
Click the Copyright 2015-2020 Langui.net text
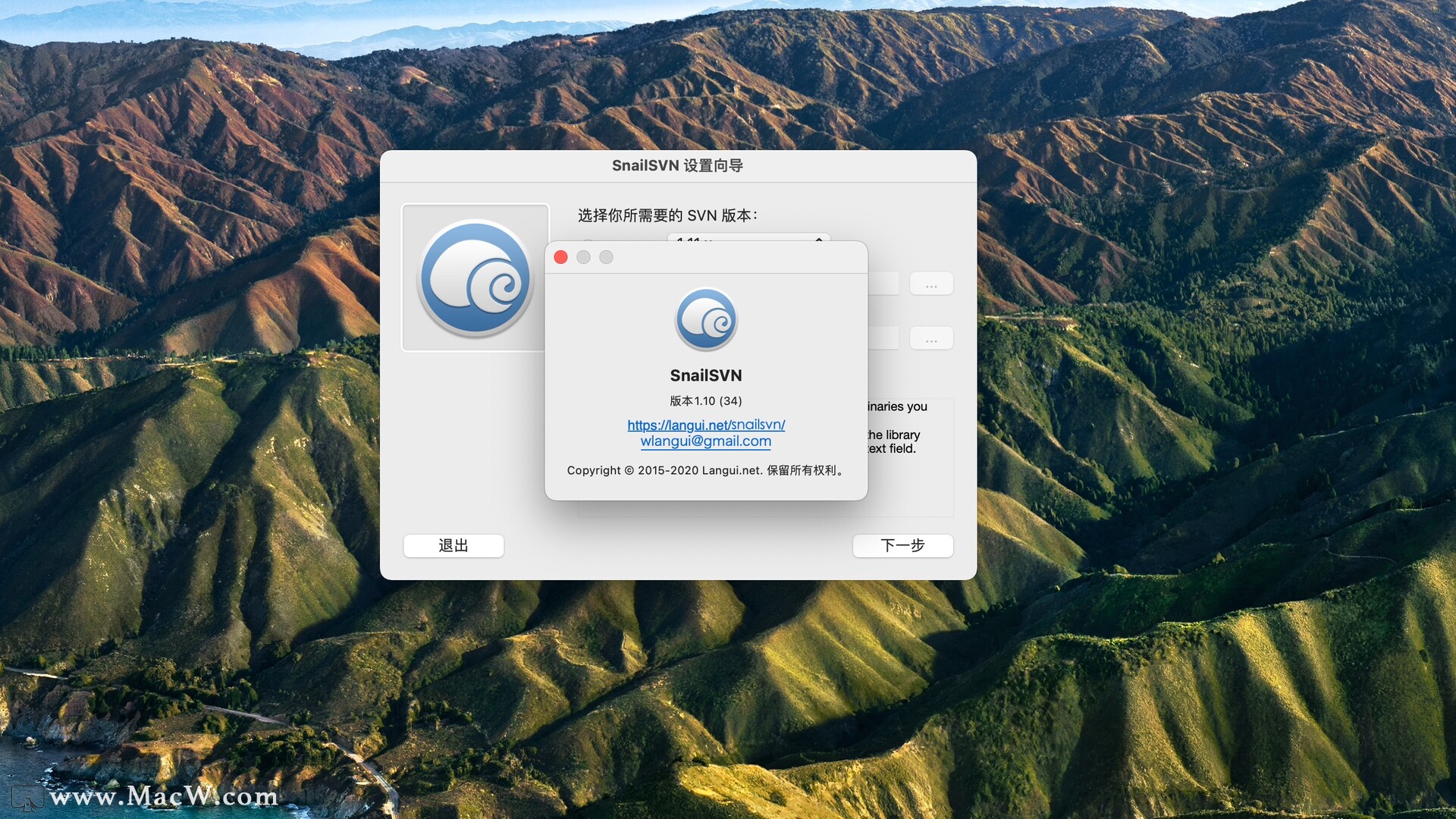[x=706, y=470]
